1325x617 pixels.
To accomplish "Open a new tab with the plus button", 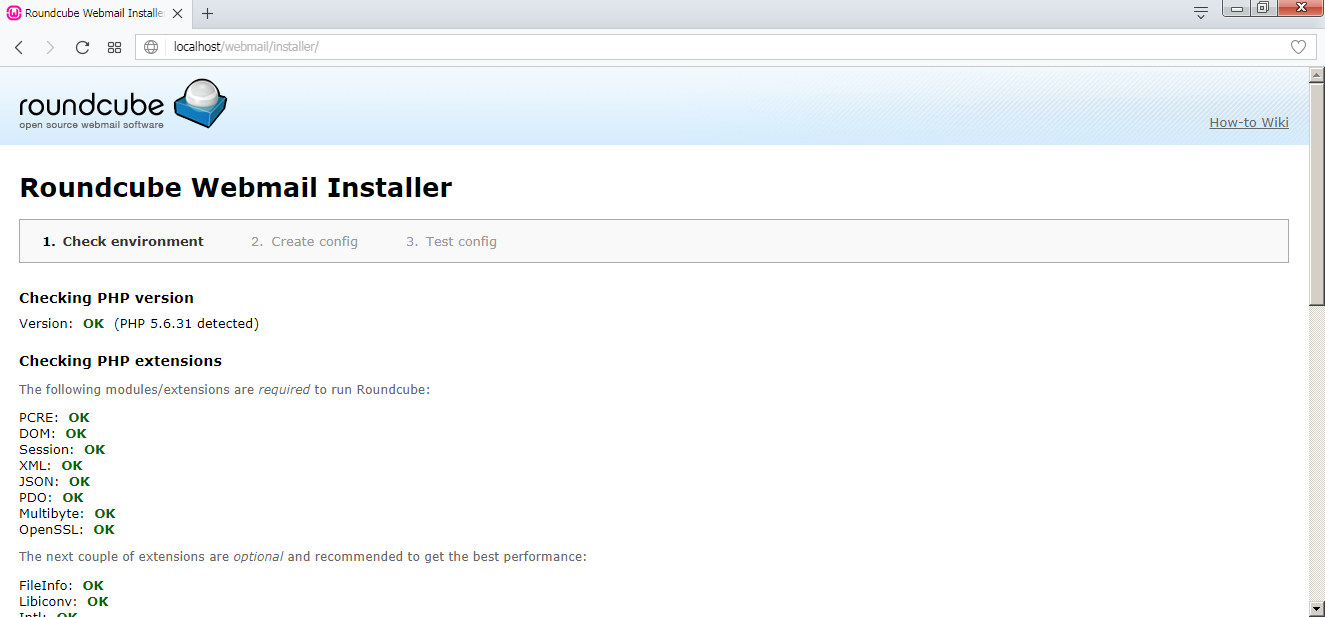I will point(206,14).
